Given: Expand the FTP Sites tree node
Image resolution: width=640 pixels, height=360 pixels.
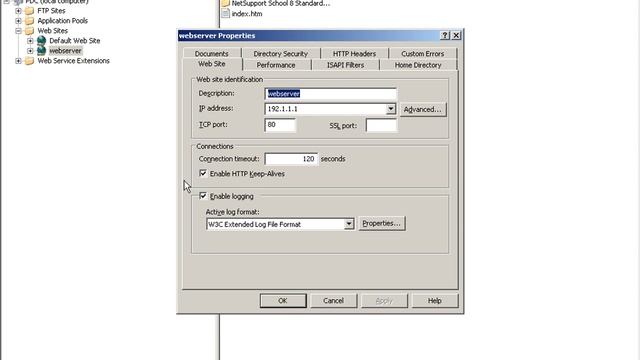Looking at the screenshot, I should coord(18,11).
